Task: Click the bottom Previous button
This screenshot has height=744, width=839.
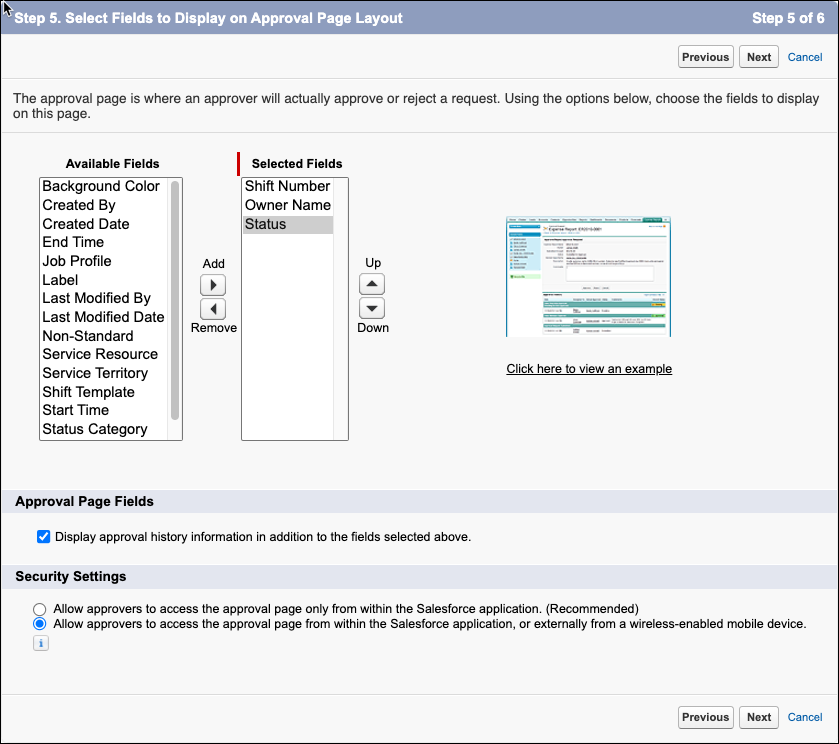Action: point(705,717)
